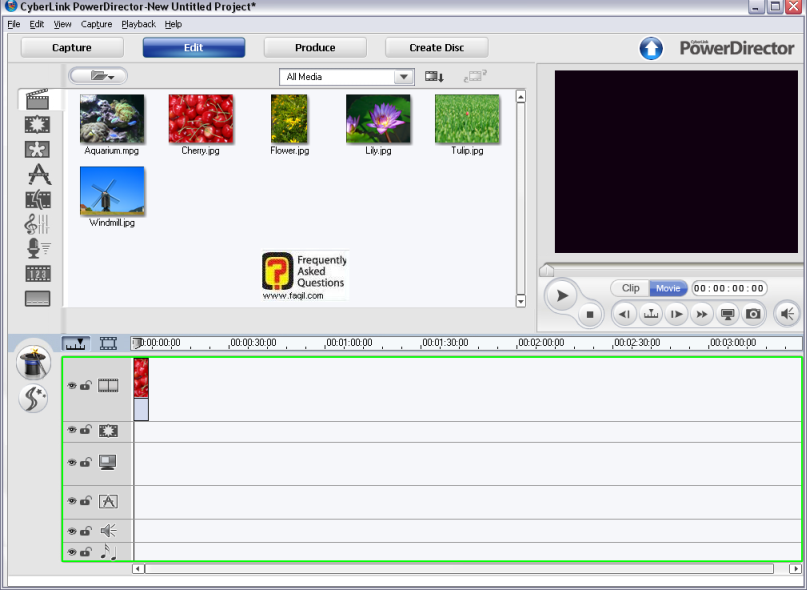Switch to the Edit mode button
This screenshot has height=590, width=807.
(x=194, y=47)
